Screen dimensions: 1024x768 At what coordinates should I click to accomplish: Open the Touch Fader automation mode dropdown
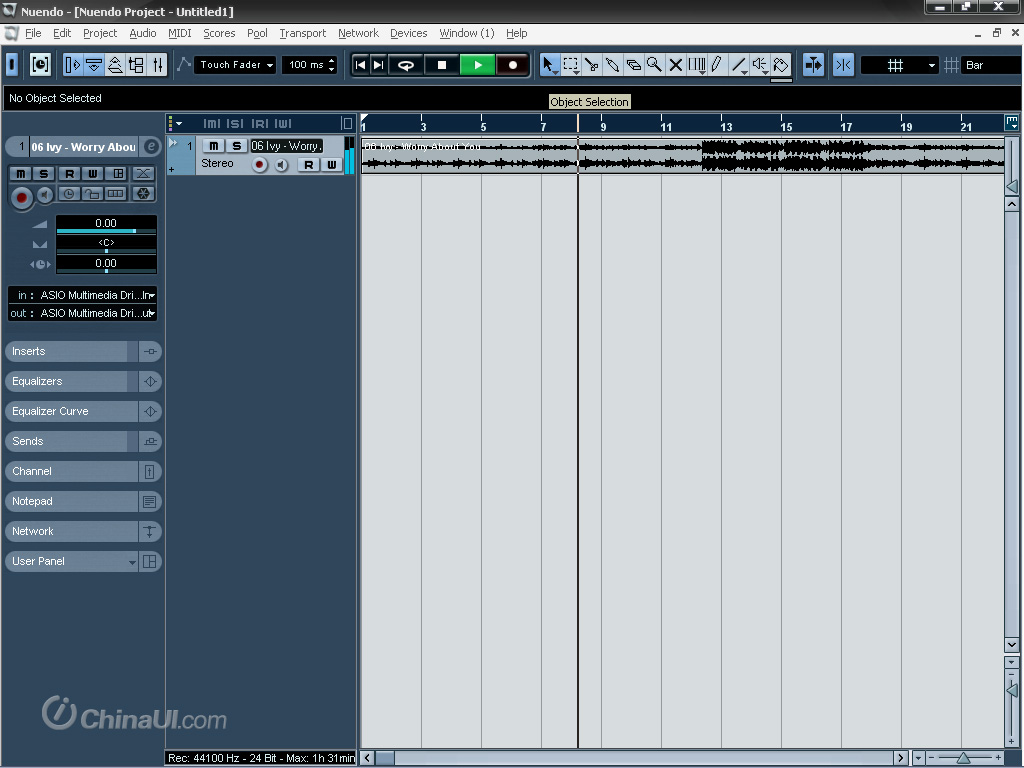(235, 65)
